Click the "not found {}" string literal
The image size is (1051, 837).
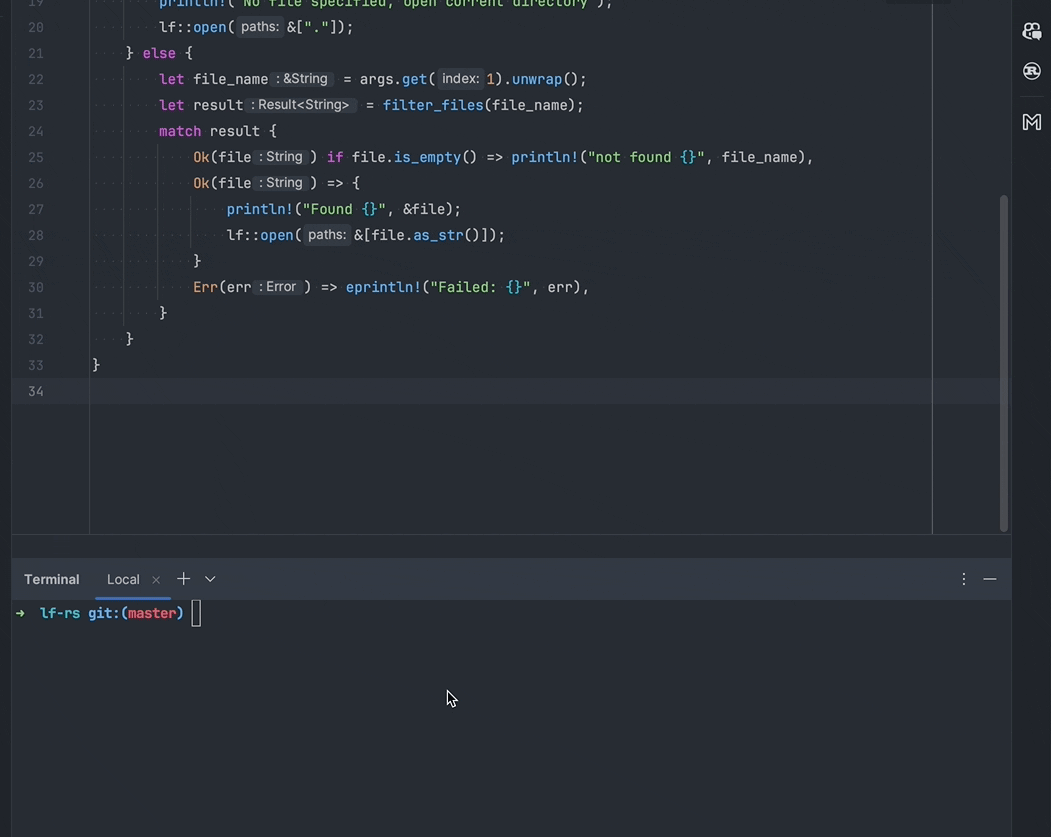(646, 157)
